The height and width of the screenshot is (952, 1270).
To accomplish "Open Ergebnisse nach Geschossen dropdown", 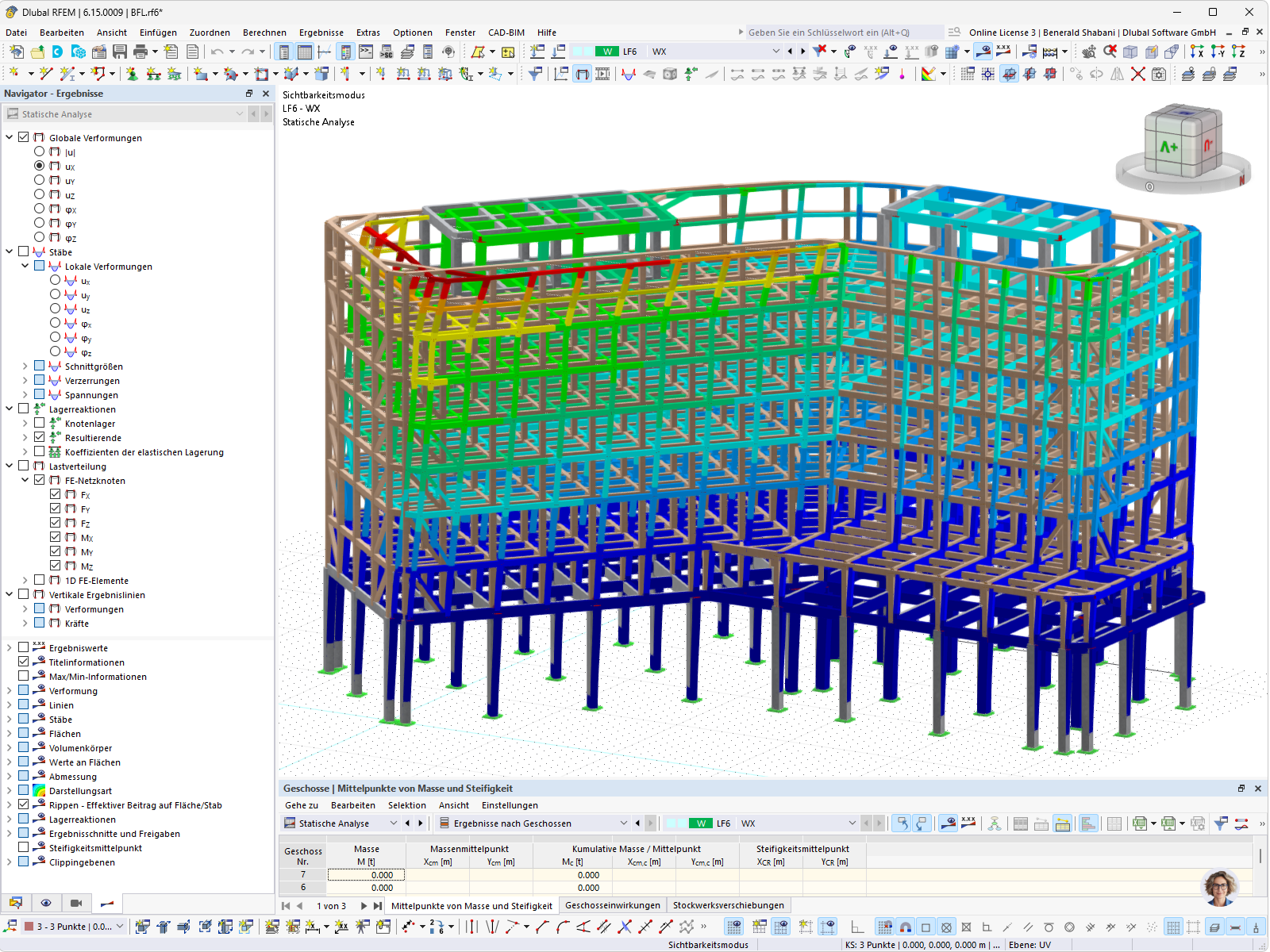I will [623, 823].
